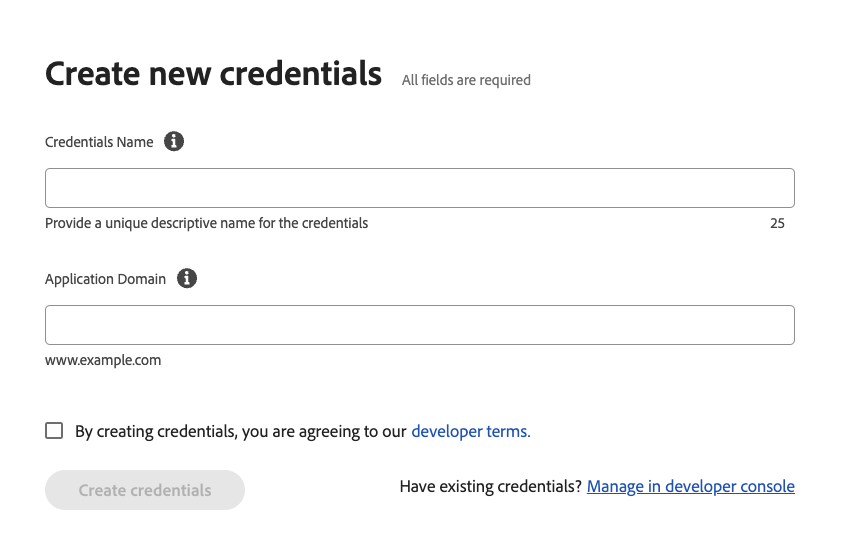Click the Credentials Name field label
The image size is (857, 557).
click(99, 142)
